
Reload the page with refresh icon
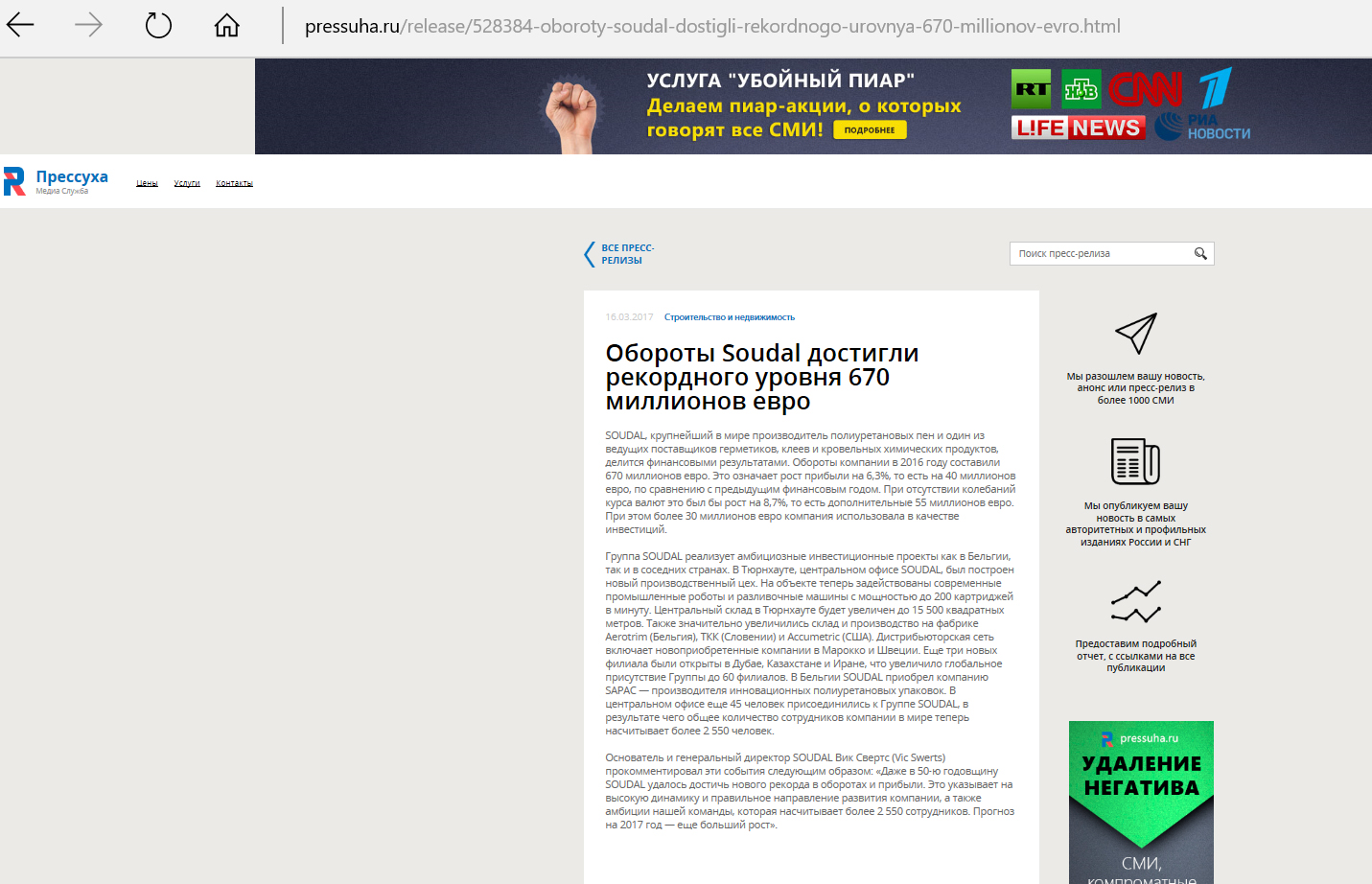pyautogui.click(x=158, y=26)
